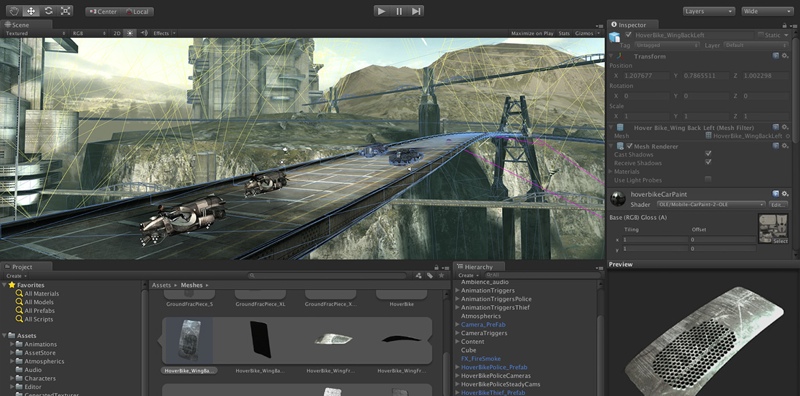Select the Rotate tool
800x396 pixels.
pyautogui.click(x=48, y=11)
